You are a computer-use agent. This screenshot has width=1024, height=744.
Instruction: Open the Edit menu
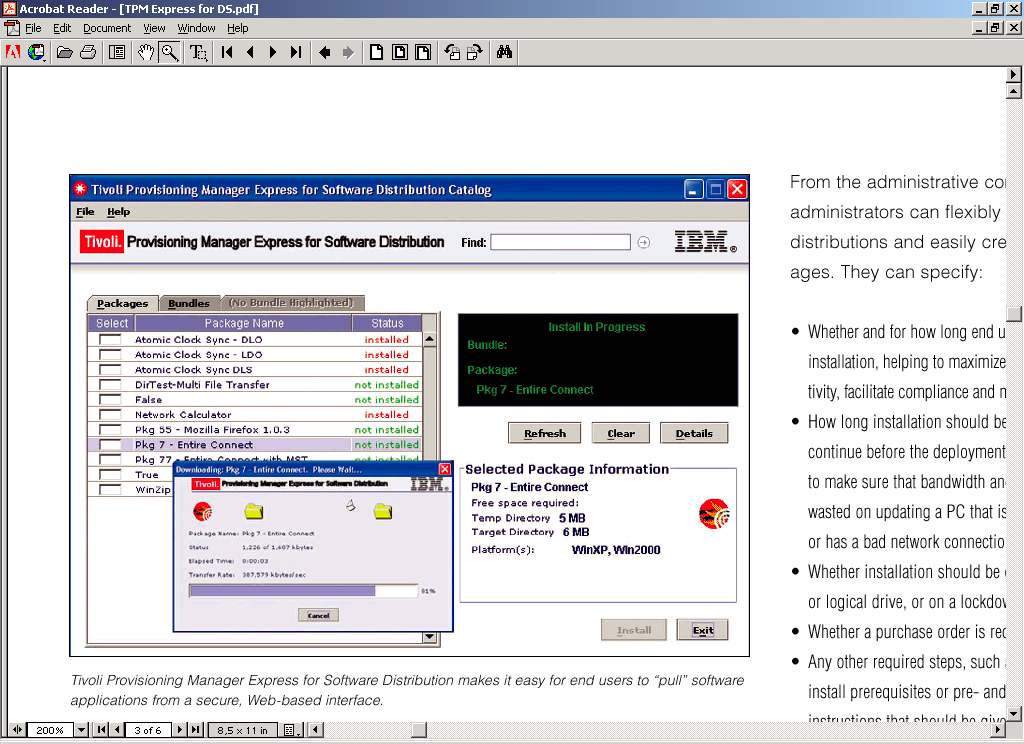pos(62,28)
